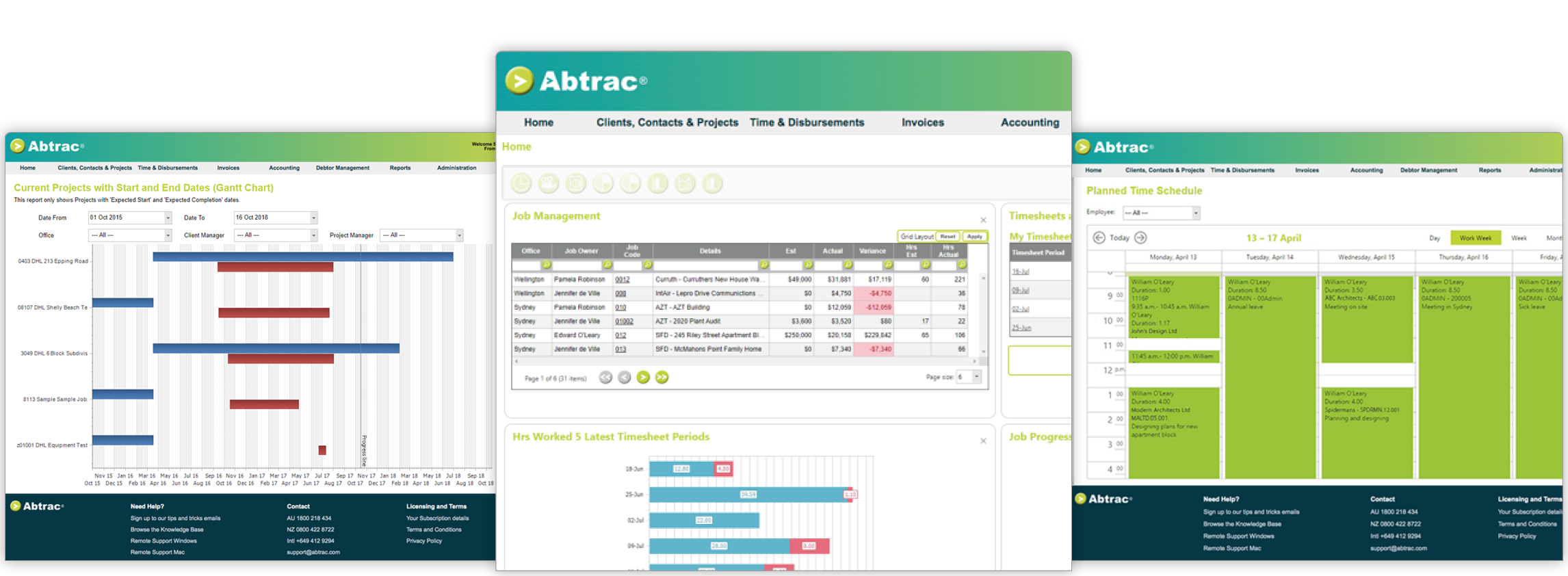Go to next week in Planned Time Schedule
This screenshot has width=1568, height=576.
pyautogui.click(x=1140, y=237)
